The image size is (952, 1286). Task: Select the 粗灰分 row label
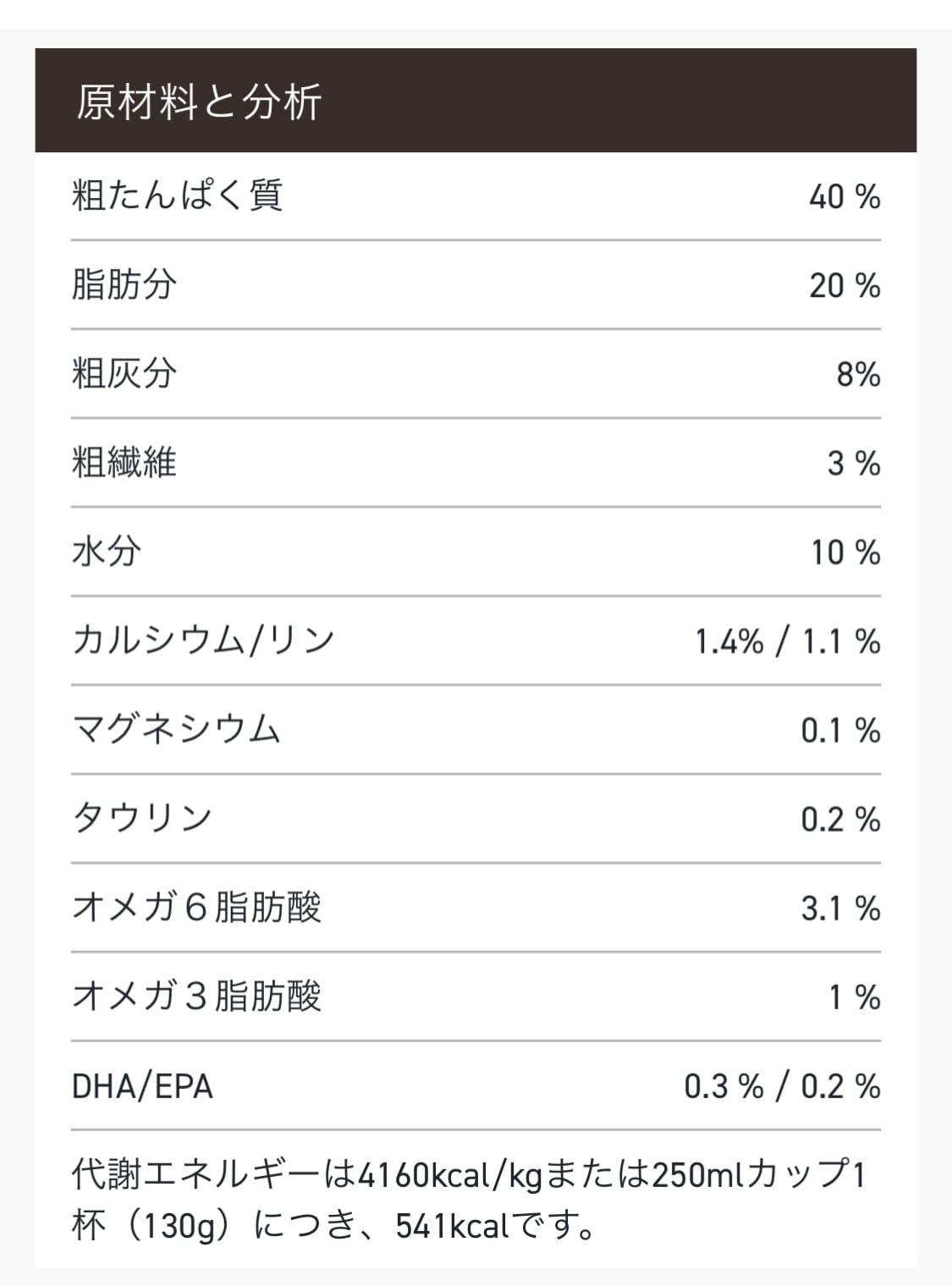pyautogui.click(x=124, y=374)
